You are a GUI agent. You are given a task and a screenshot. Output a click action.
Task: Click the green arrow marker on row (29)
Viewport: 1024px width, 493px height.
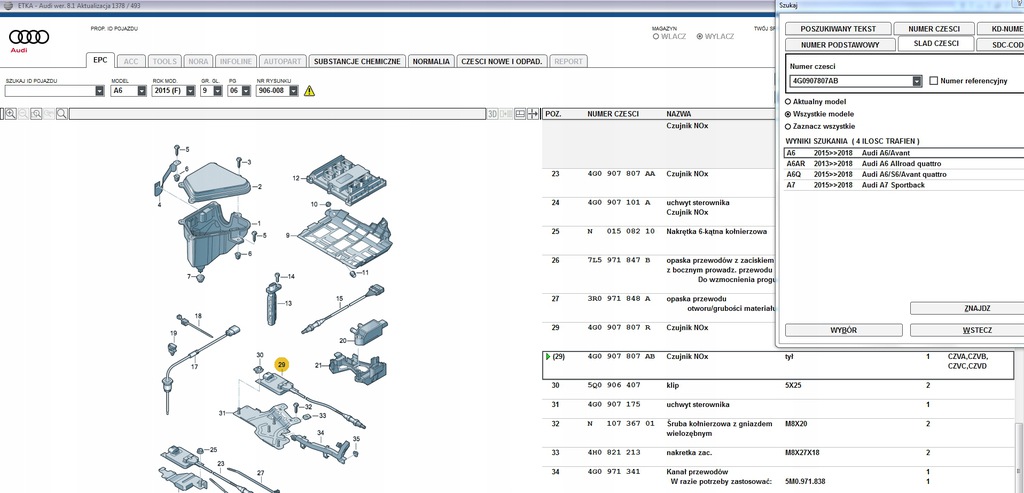click(548, 357)
